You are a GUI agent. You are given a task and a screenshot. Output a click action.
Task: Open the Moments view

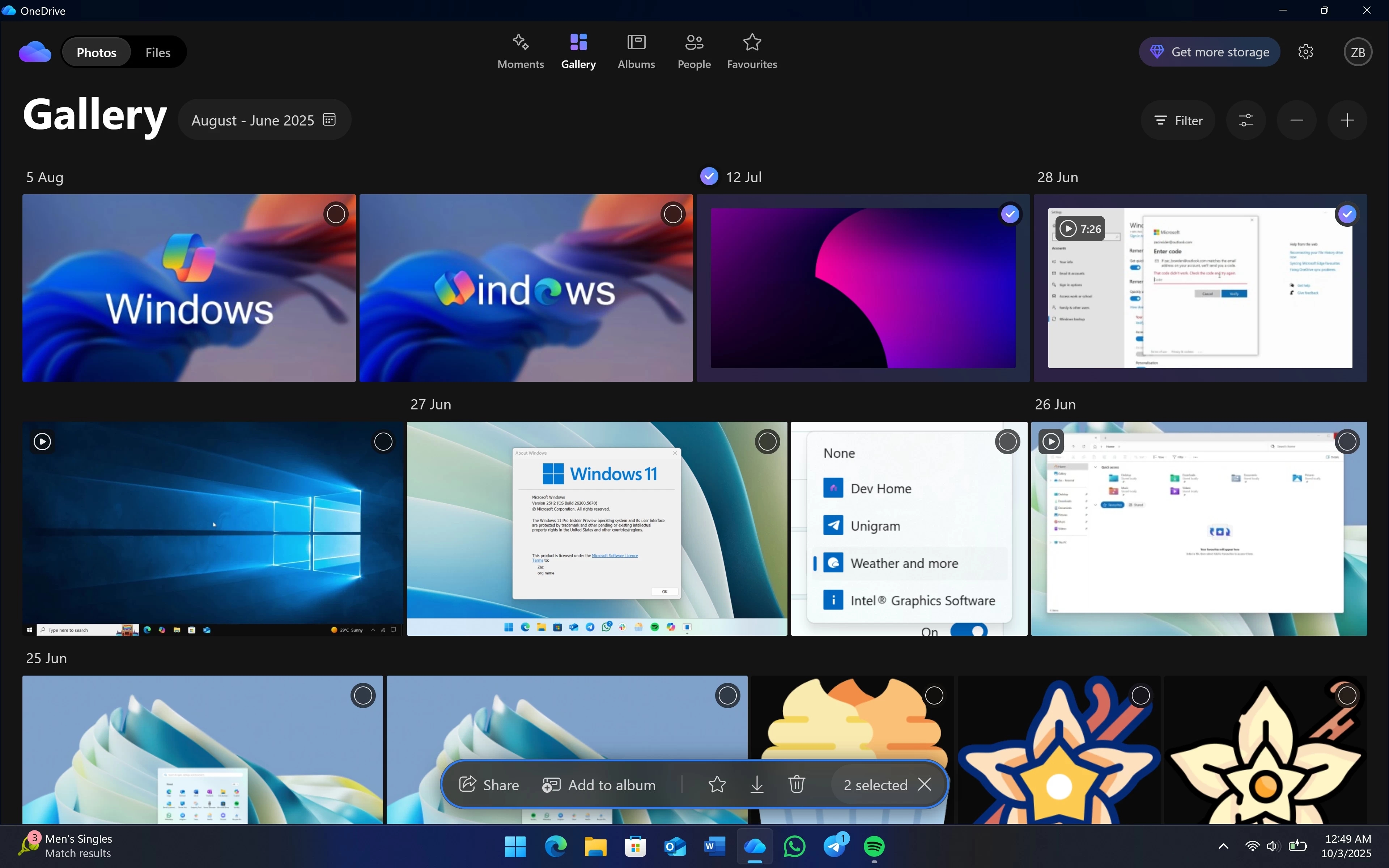pyautogui.click(x=519, y=51)
